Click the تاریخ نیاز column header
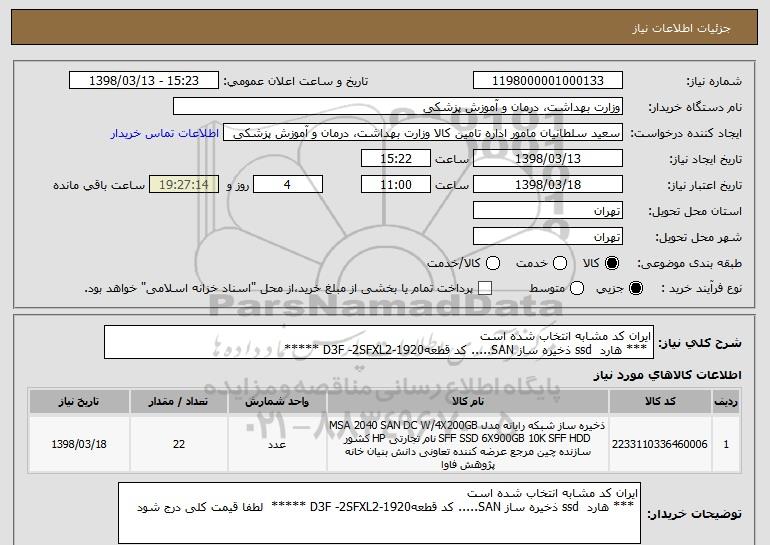 click(x=79, y=402)
